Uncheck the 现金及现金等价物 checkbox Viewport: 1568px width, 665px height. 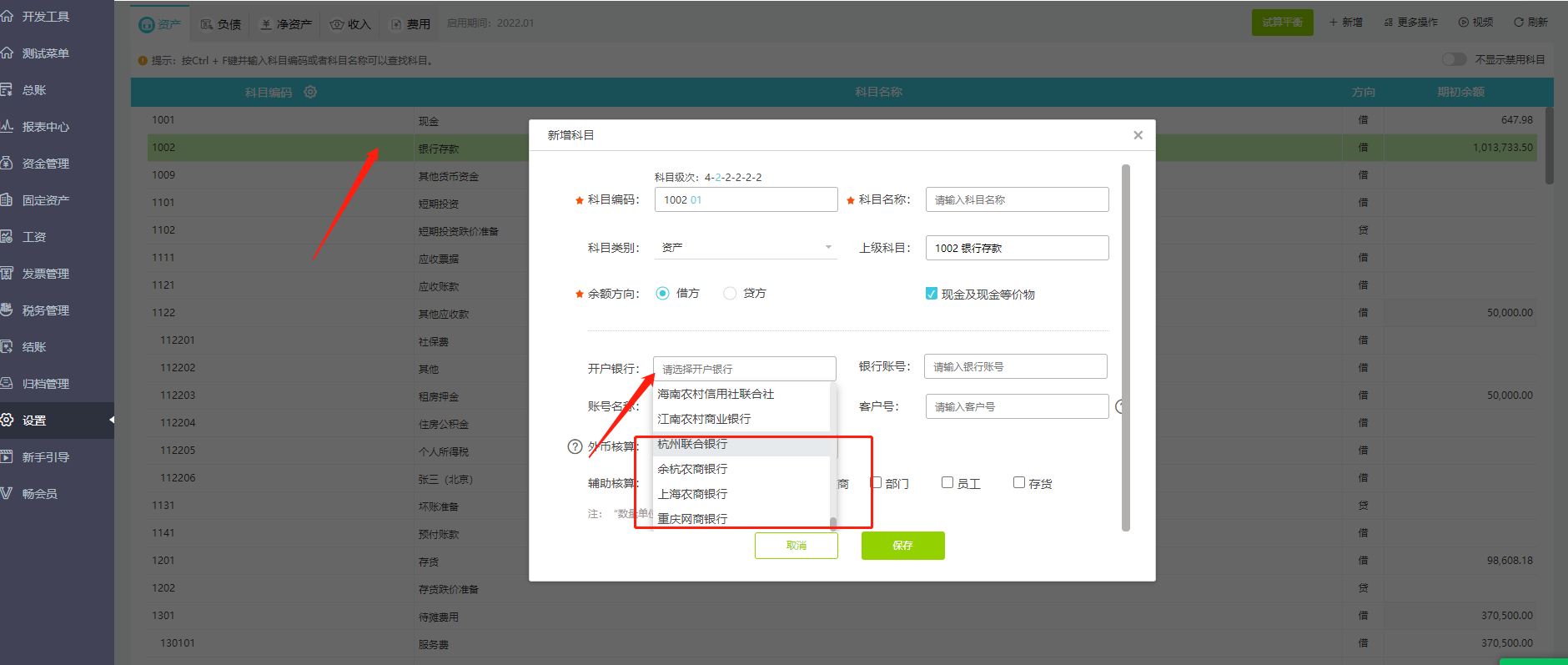click(932, 294)
